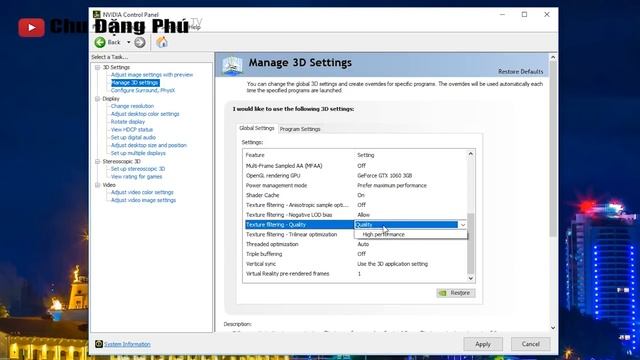Select Manage 3D settings in tree

click(135, 82)
